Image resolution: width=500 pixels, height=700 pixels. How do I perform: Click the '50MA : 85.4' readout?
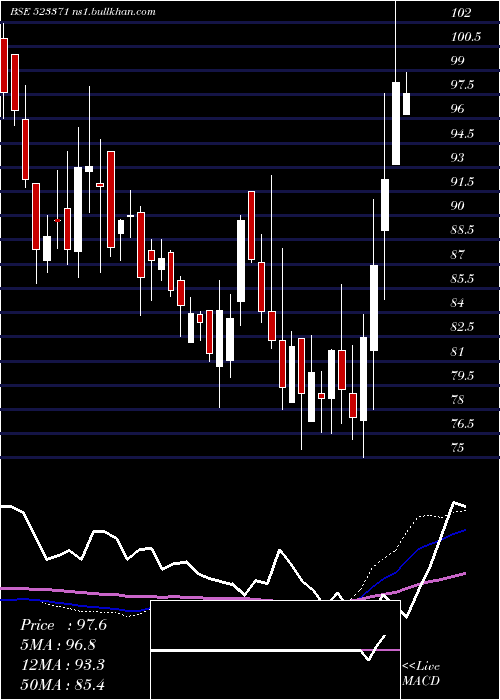pyautogui.click(x=62, y=684)
